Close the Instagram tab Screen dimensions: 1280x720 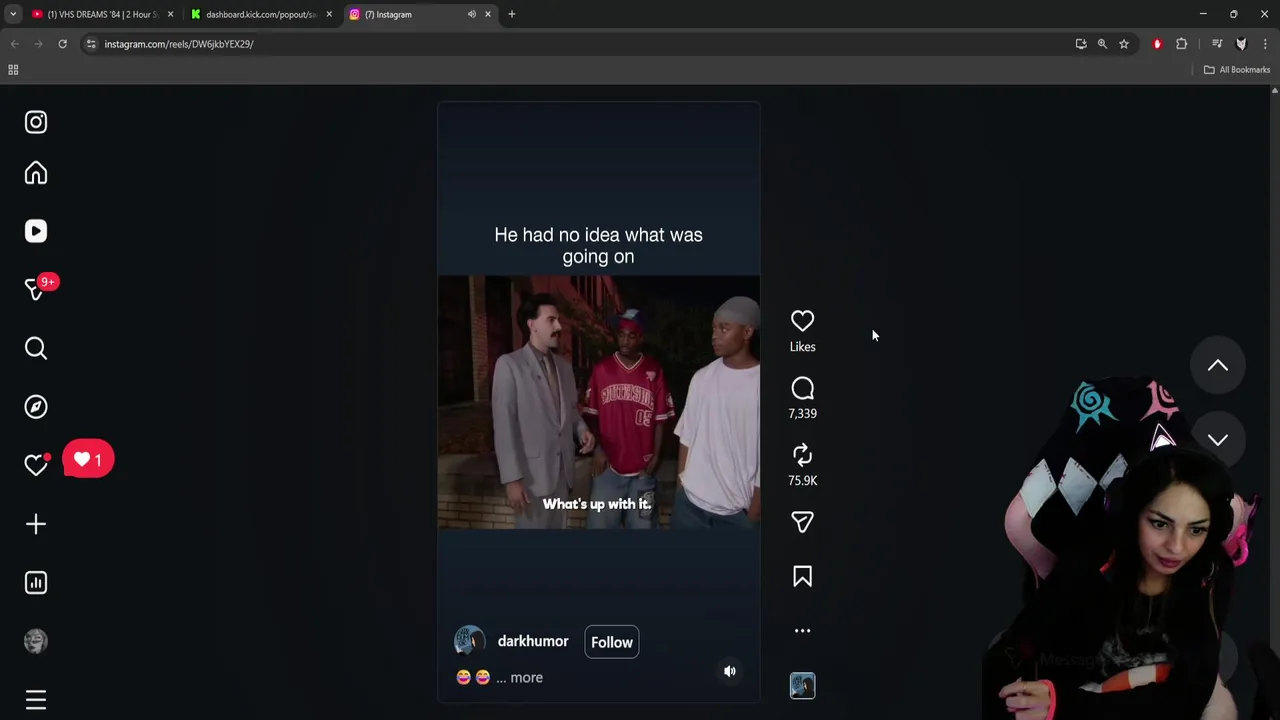pos(488,14)
